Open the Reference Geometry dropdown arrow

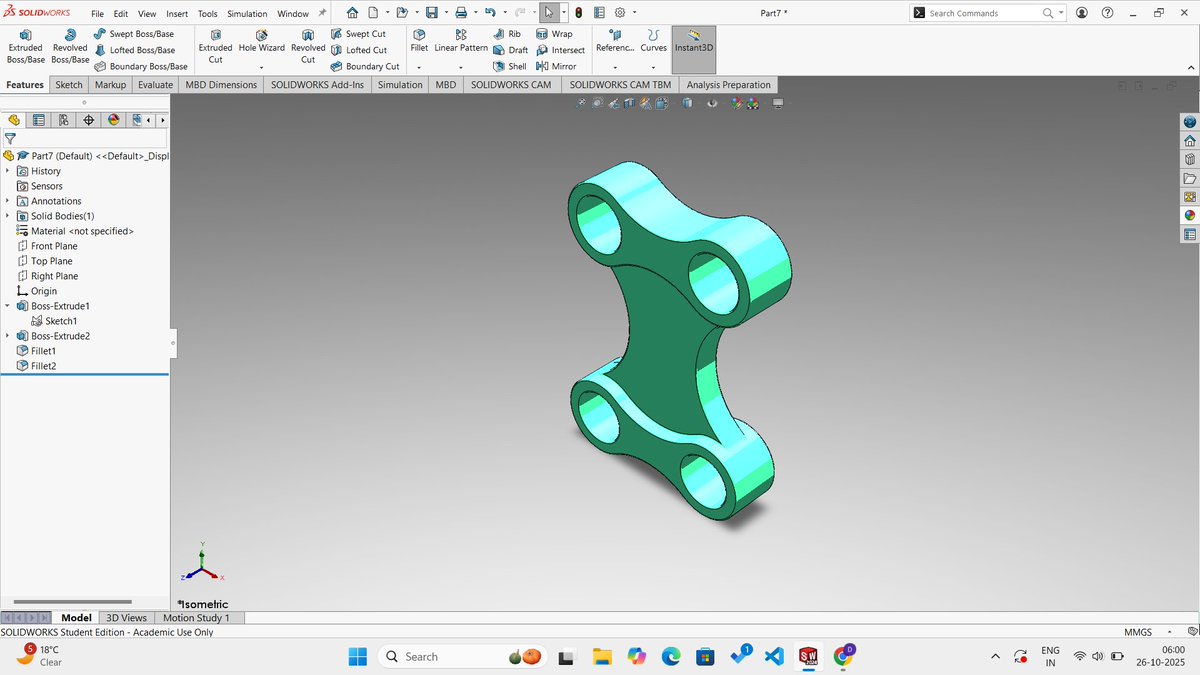[613, 67]
